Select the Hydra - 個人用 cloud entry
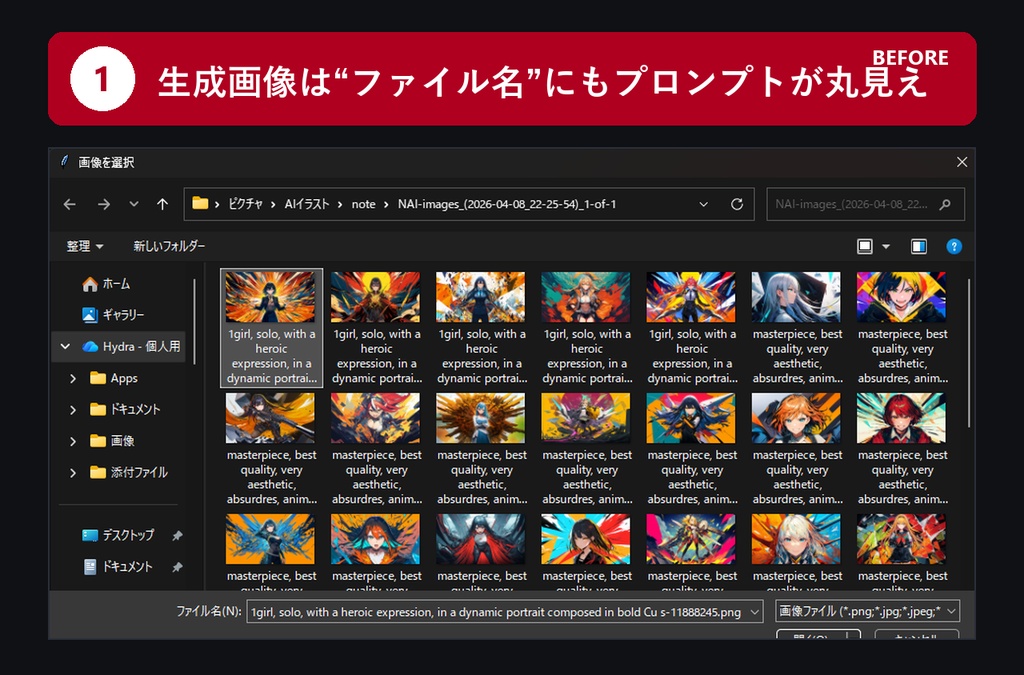Viewport: 1024px width, 675px height. 131,347
